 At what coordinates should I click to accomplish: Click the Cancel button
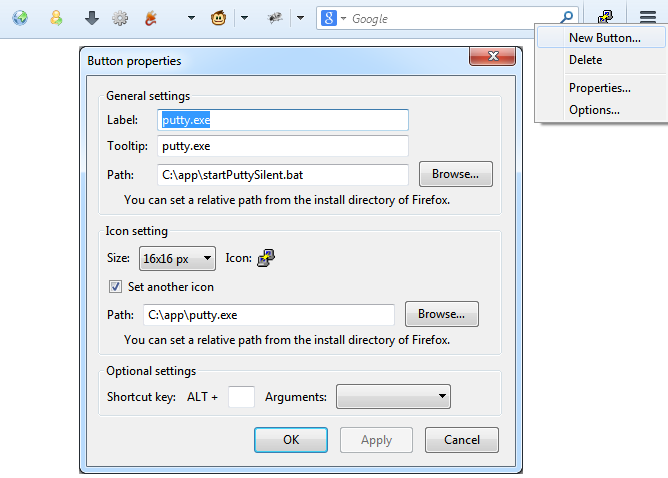point(462,440)
